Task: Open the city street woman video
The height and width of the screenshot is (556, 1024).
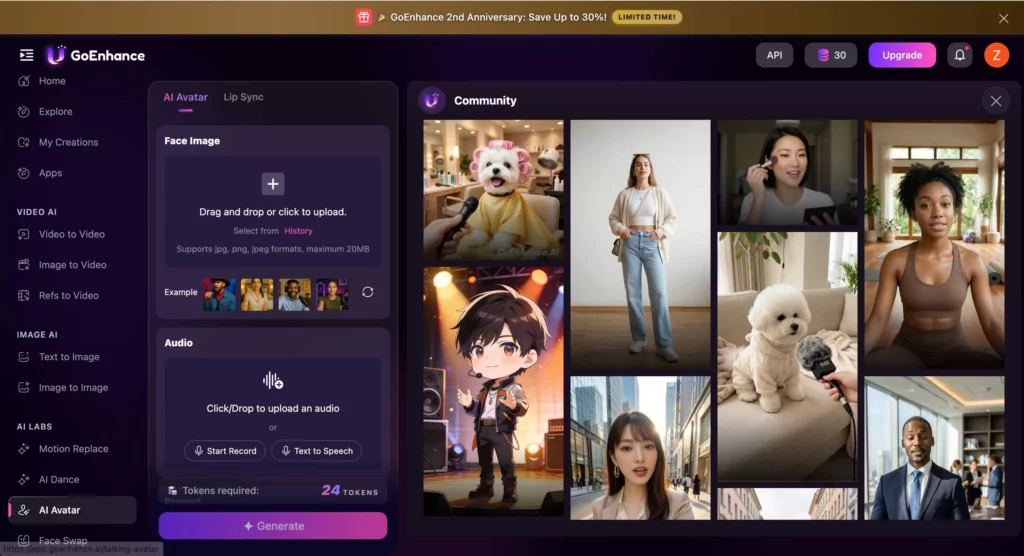Action: [x=640, y=448]
